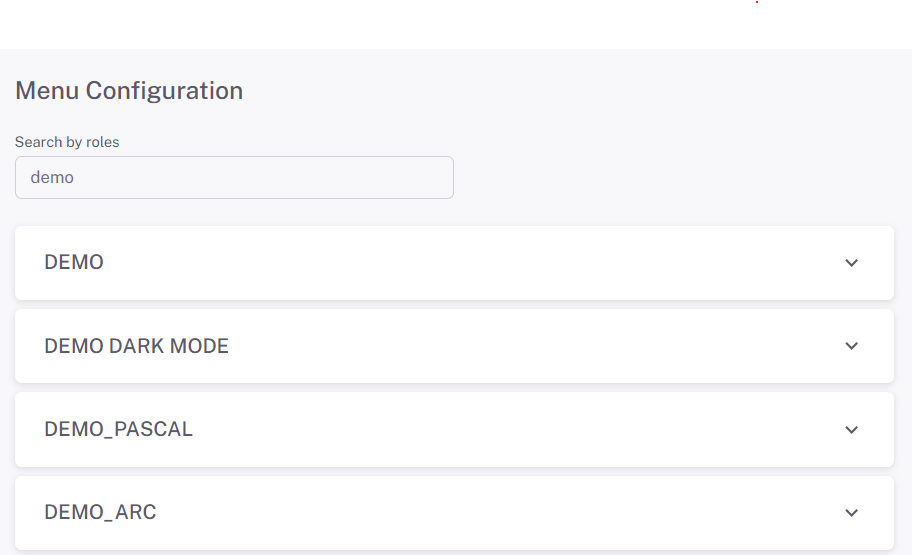Select the DEMO DARK MODE title text

[136, 346]
